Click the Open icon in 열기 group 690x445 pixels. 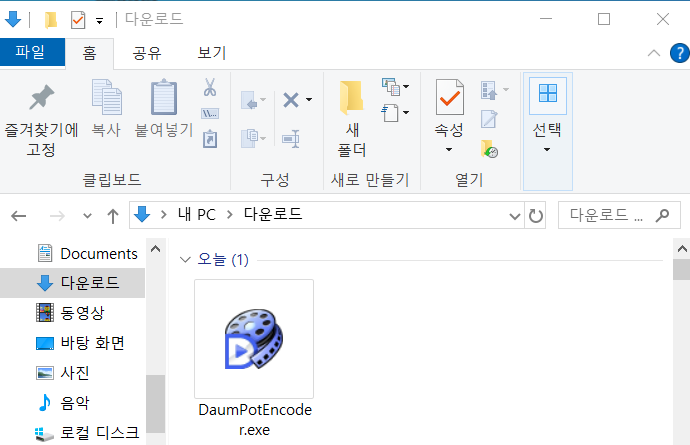pyautogui.click(x=489, y=90)
